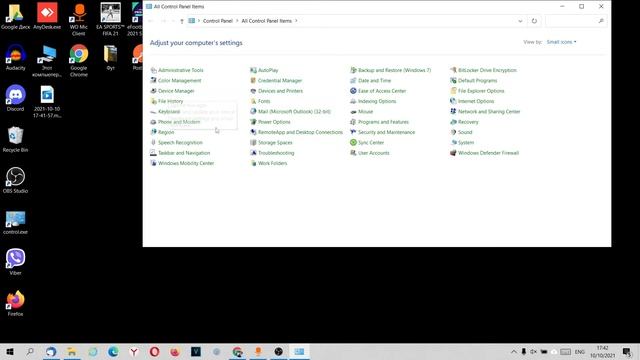Screen dimensions: 640x360
Task: Open the Sync Center icon
Action: pos(353,142)
